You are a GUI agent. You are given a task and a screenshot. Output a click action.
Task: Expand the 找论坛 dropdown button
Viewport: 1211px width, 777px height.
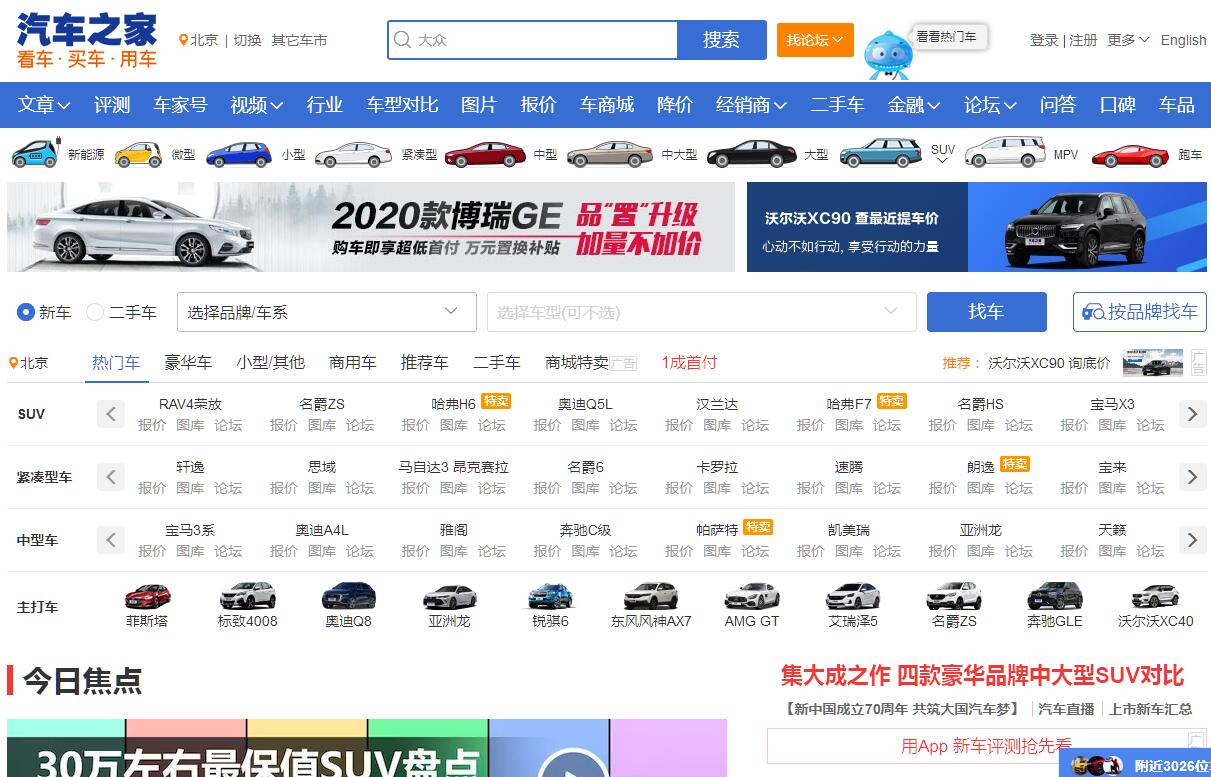[x=814, y=40]
